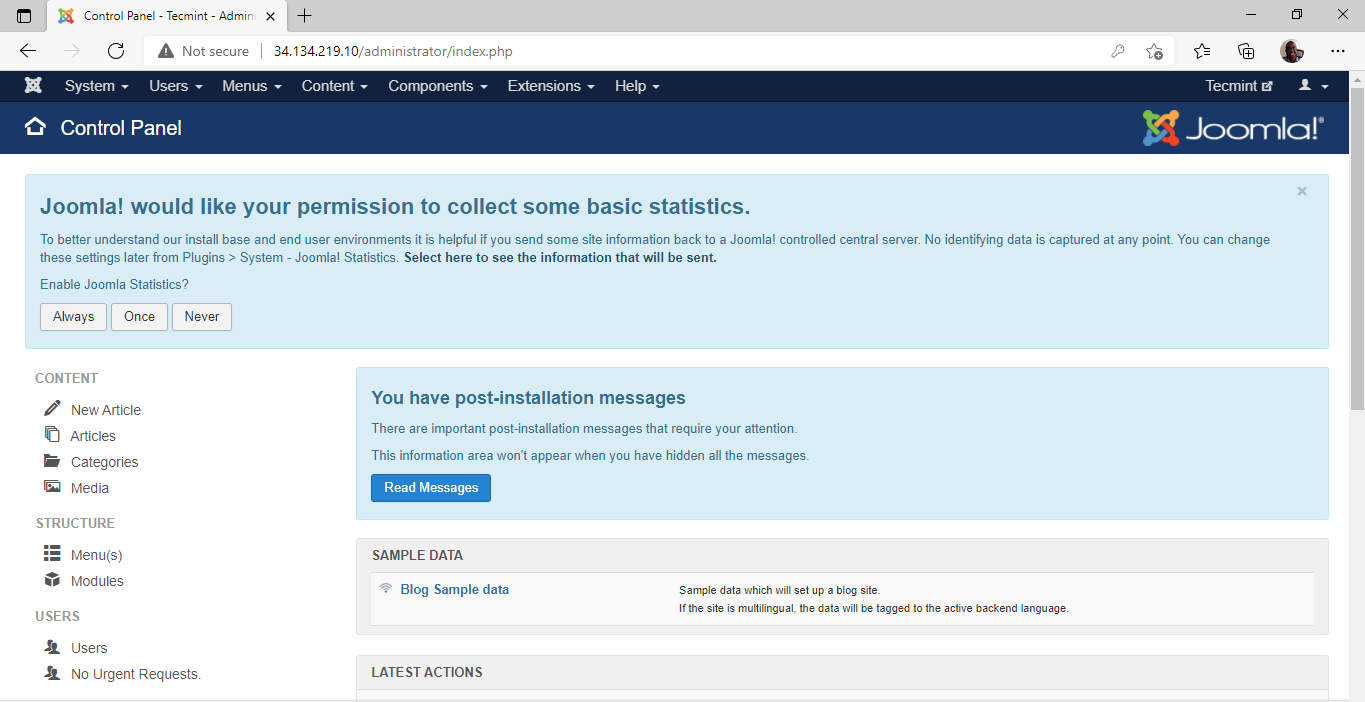Image resolution: width=1365 pixels, height=702 pixels.
Task: Click the Users people icon
Action: 52,647
